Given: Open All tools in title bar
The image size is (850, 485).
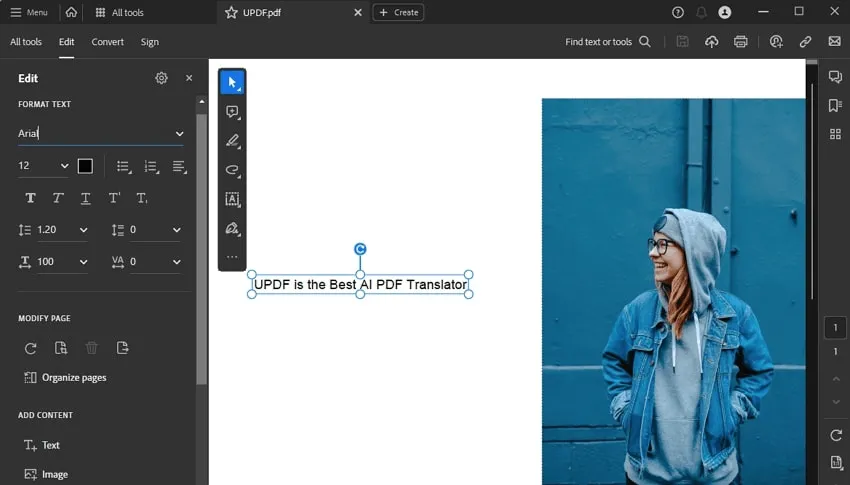Looking at the screenshot, I should click(119, 12).
